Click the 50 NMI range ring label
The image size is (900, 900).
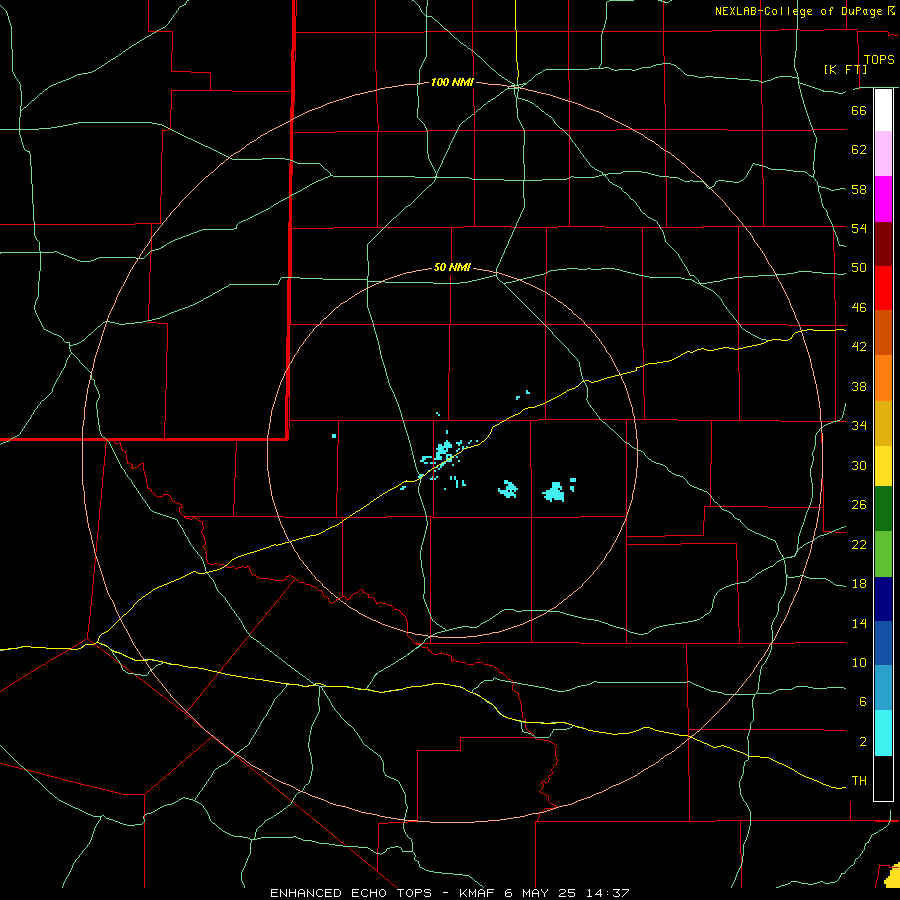click(x=452, y=267)
